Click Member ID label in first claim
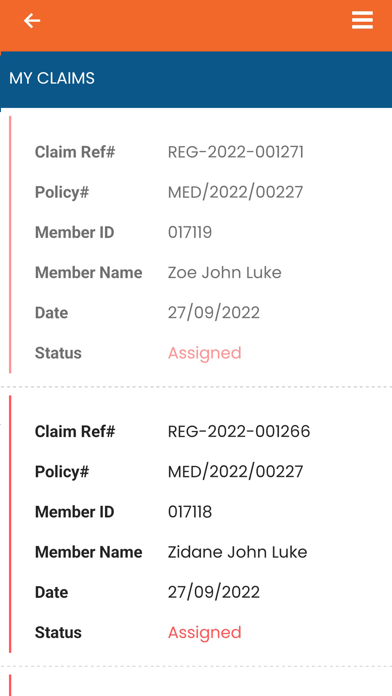 [x=75, y=233]
